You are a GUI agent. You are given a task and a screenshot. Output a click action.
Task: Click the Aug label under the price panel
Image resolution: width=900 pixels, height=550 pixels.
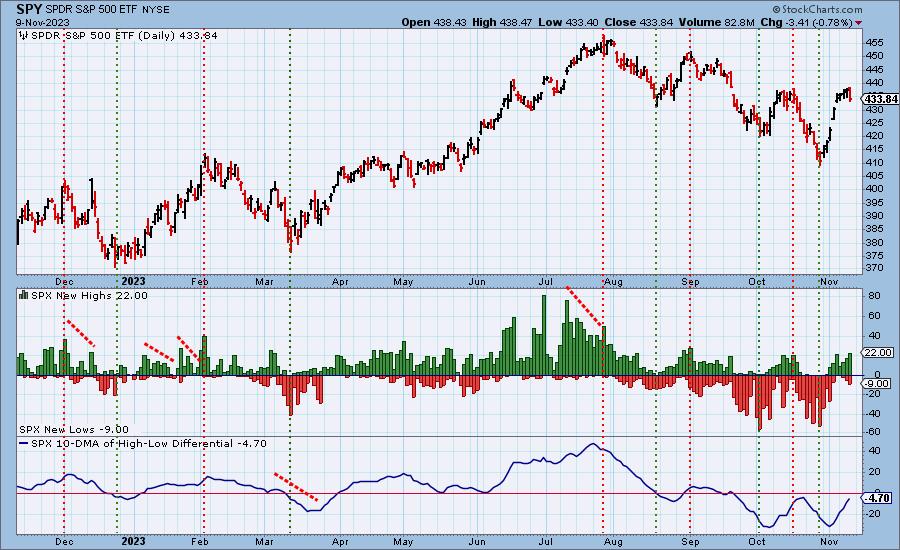click(614, 282)
